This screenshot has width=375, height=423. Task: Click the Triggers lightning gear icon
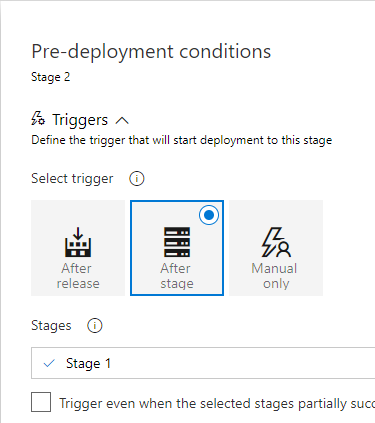(38, 119)
